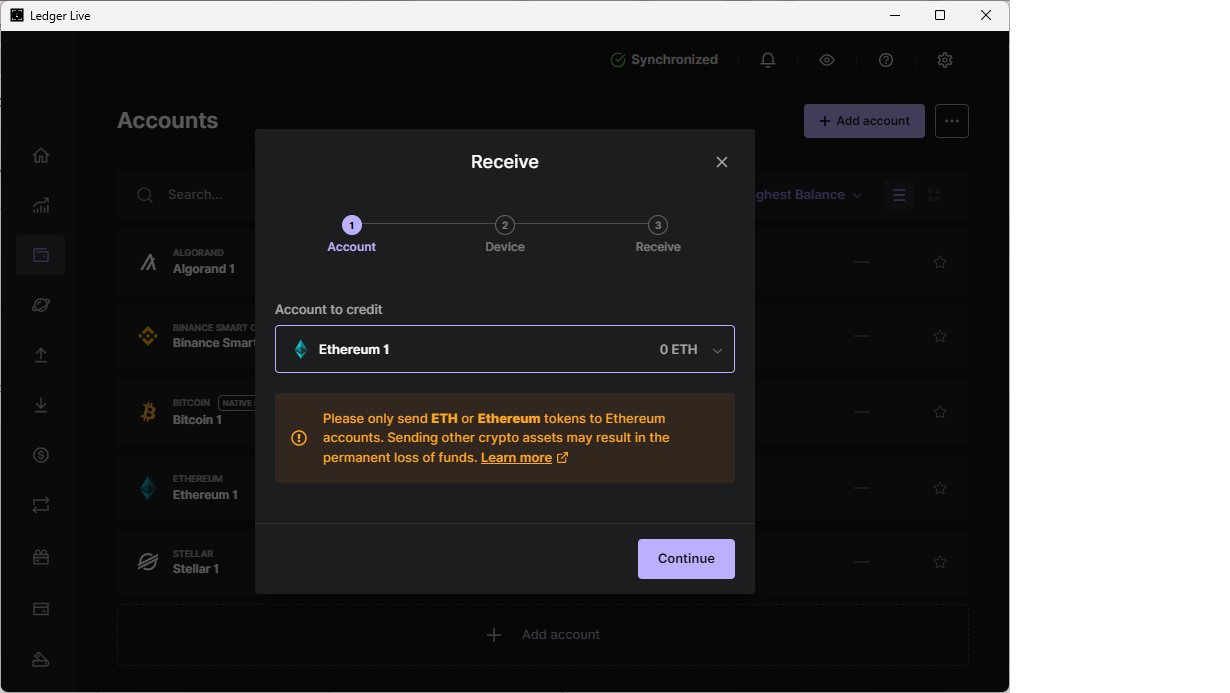Open the Algorand 1 account row
The height and width of the screenshot is (693, 1230).
click(543, 262)
